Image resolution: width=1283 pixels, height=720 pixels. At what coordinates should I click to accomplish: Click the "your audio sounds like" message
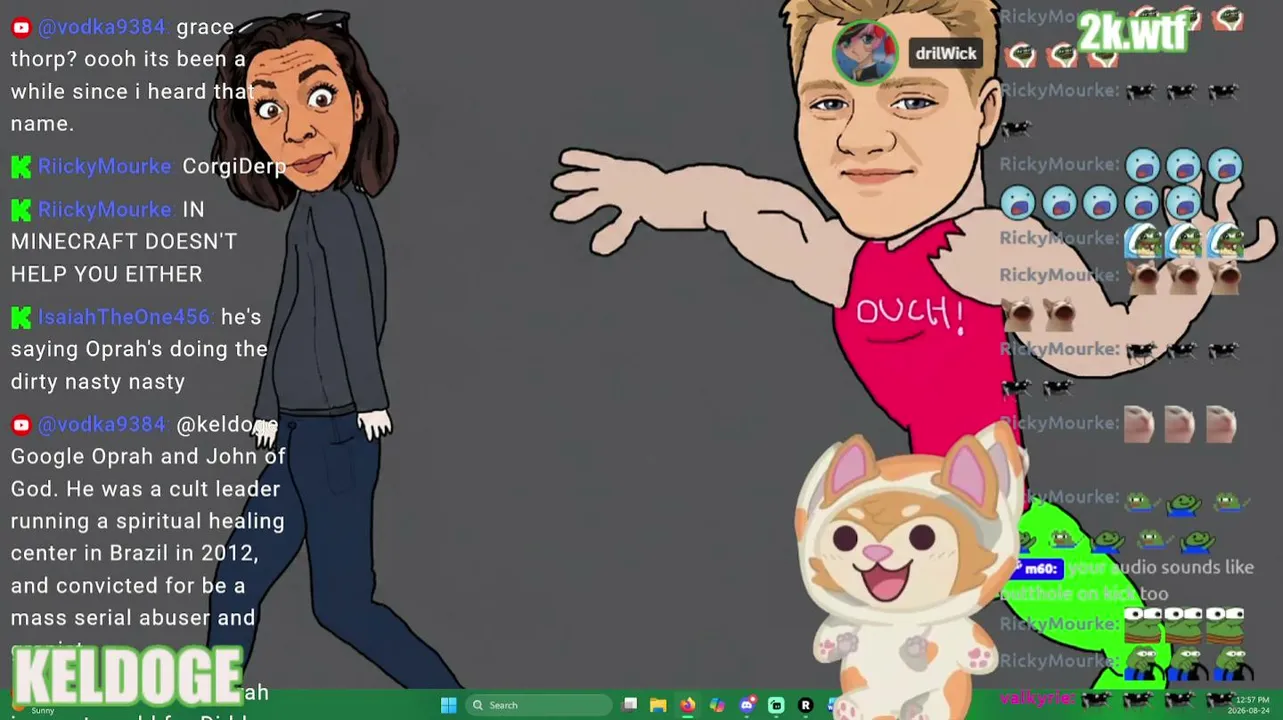[x=1160, y=568]
